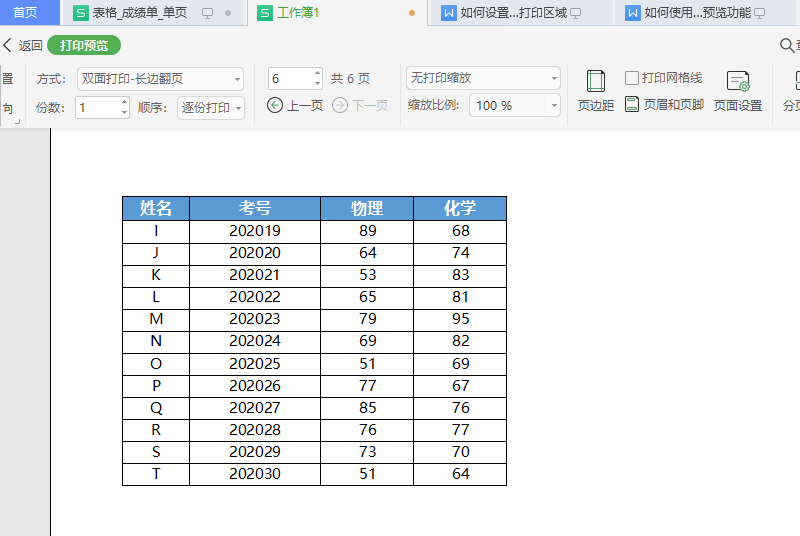Click the green 打印预览 button
This screenshot has height=536, width=800.
click(84, 45)
